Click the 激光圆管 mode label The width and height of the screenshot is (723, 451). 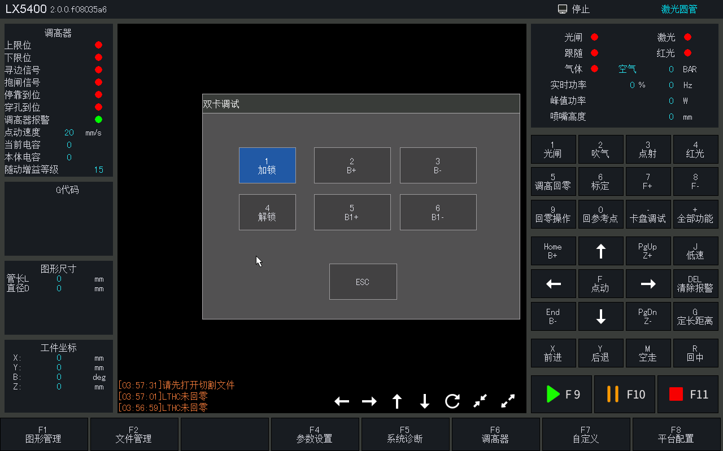tap(679, 9)
